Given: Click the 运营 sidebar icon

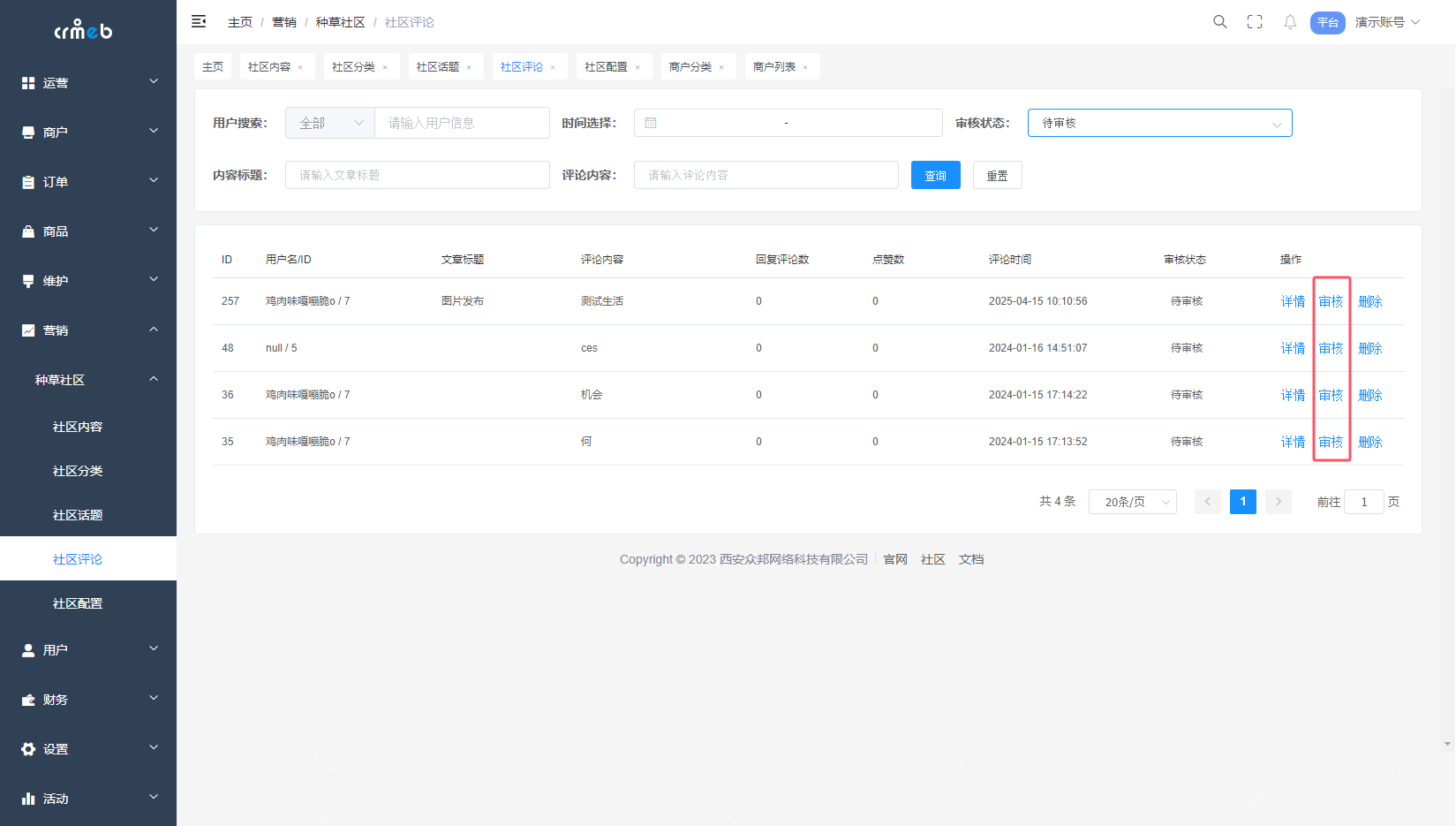Looking at the screenshot, I should click(x=28, y=83).
